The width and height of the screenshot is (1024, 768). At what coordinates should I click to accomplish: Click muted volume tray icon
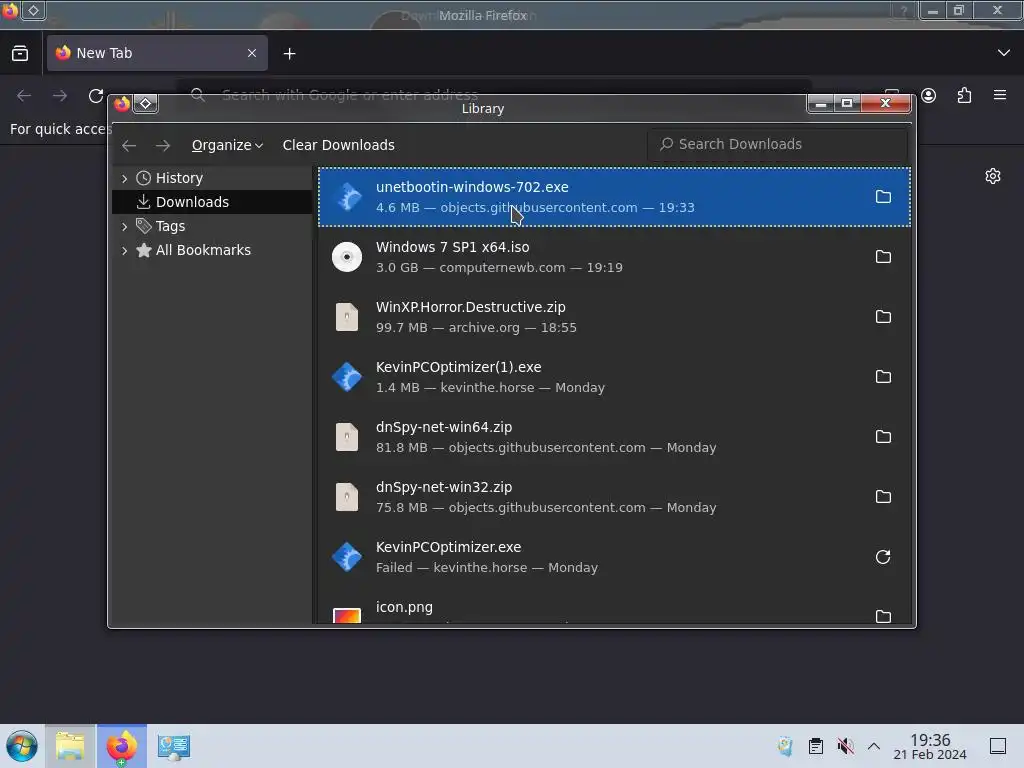pos(845,746)
